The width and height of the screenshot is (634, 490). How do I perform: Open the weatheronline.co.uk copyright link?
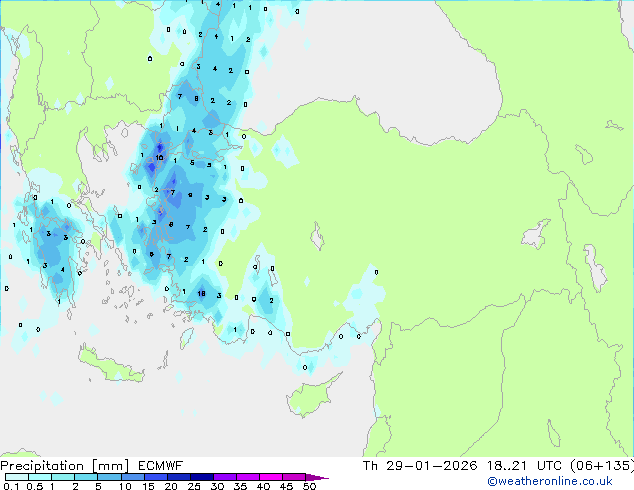click(x=550, y=481)
